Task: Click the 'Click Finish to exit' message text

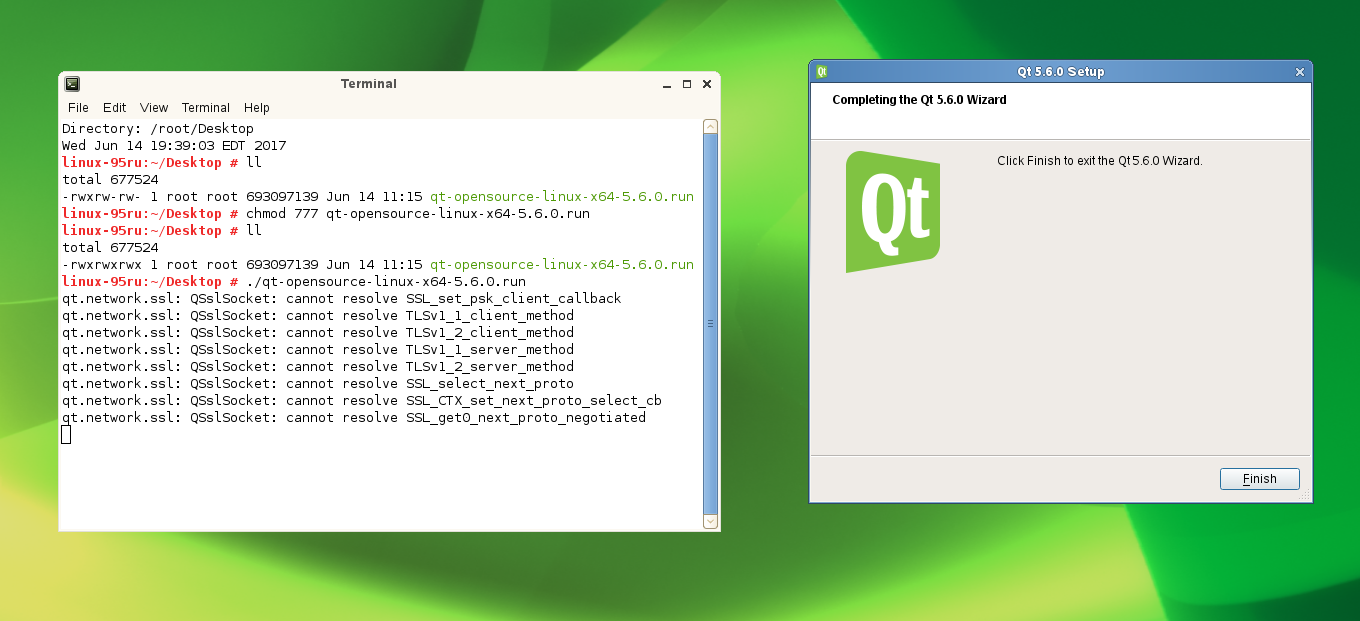Action: (x=1100, y=161)
